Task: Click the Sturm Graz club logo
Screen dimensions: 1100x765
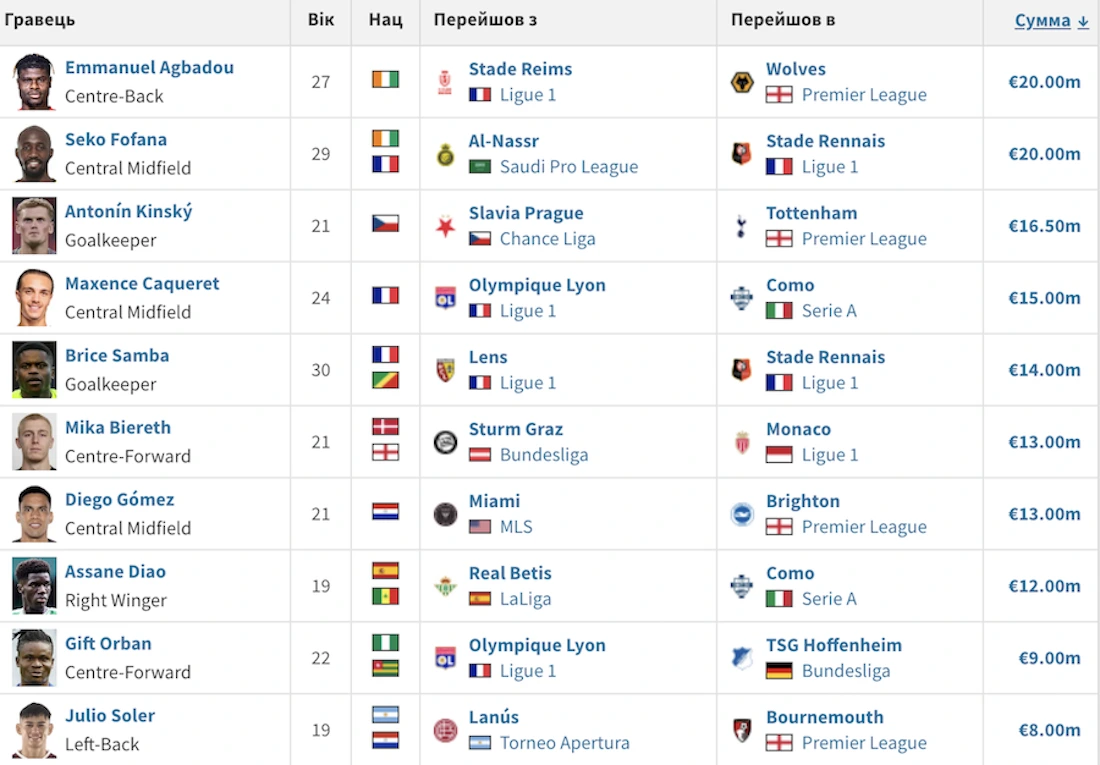Action: 445,442
